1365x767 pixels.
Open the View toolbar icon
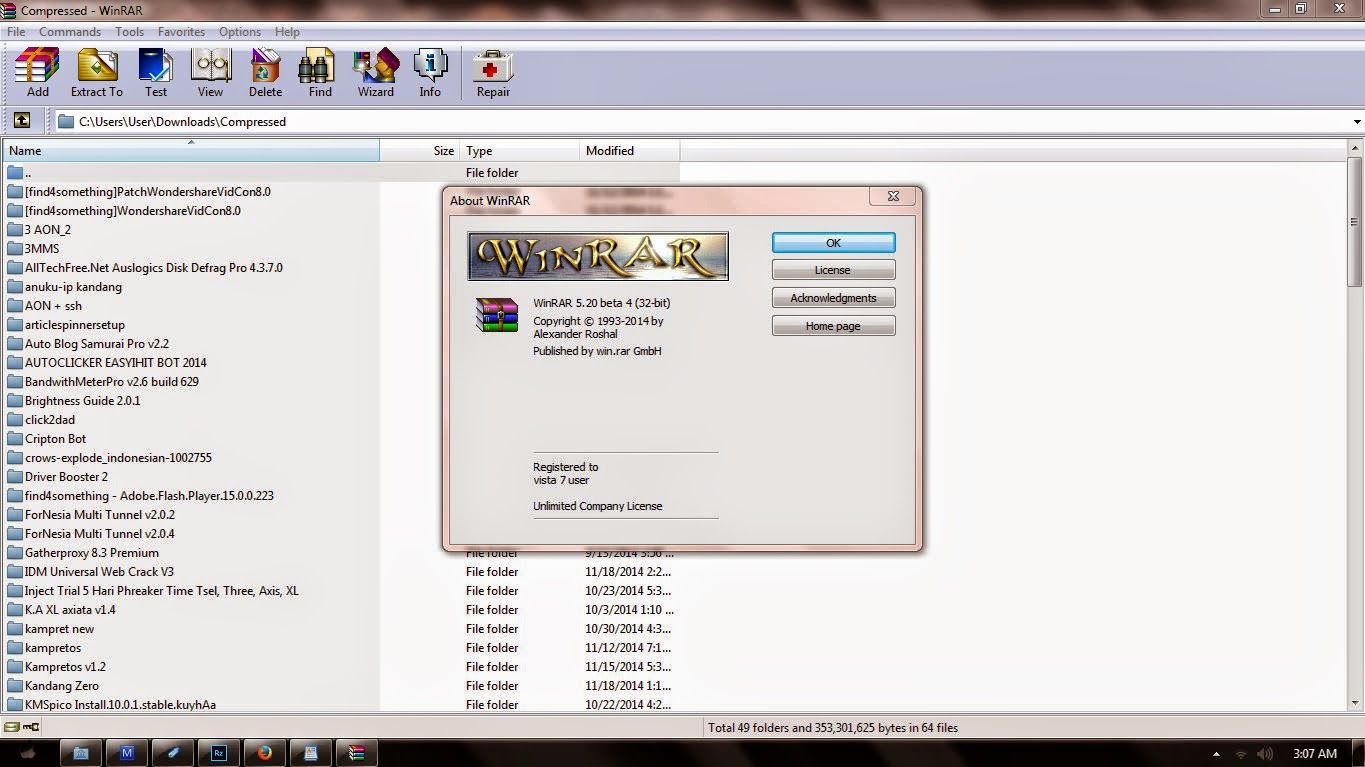coord(210,73)
